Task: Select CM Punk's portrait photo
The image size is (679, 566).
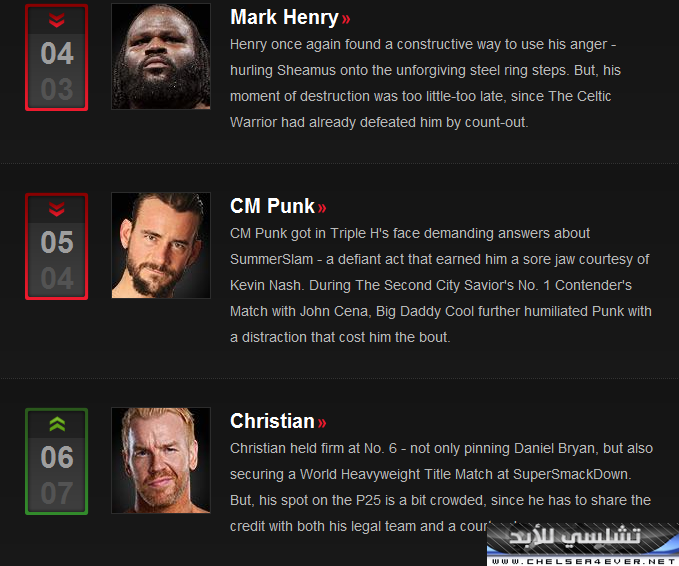Action: click(161, 245)
